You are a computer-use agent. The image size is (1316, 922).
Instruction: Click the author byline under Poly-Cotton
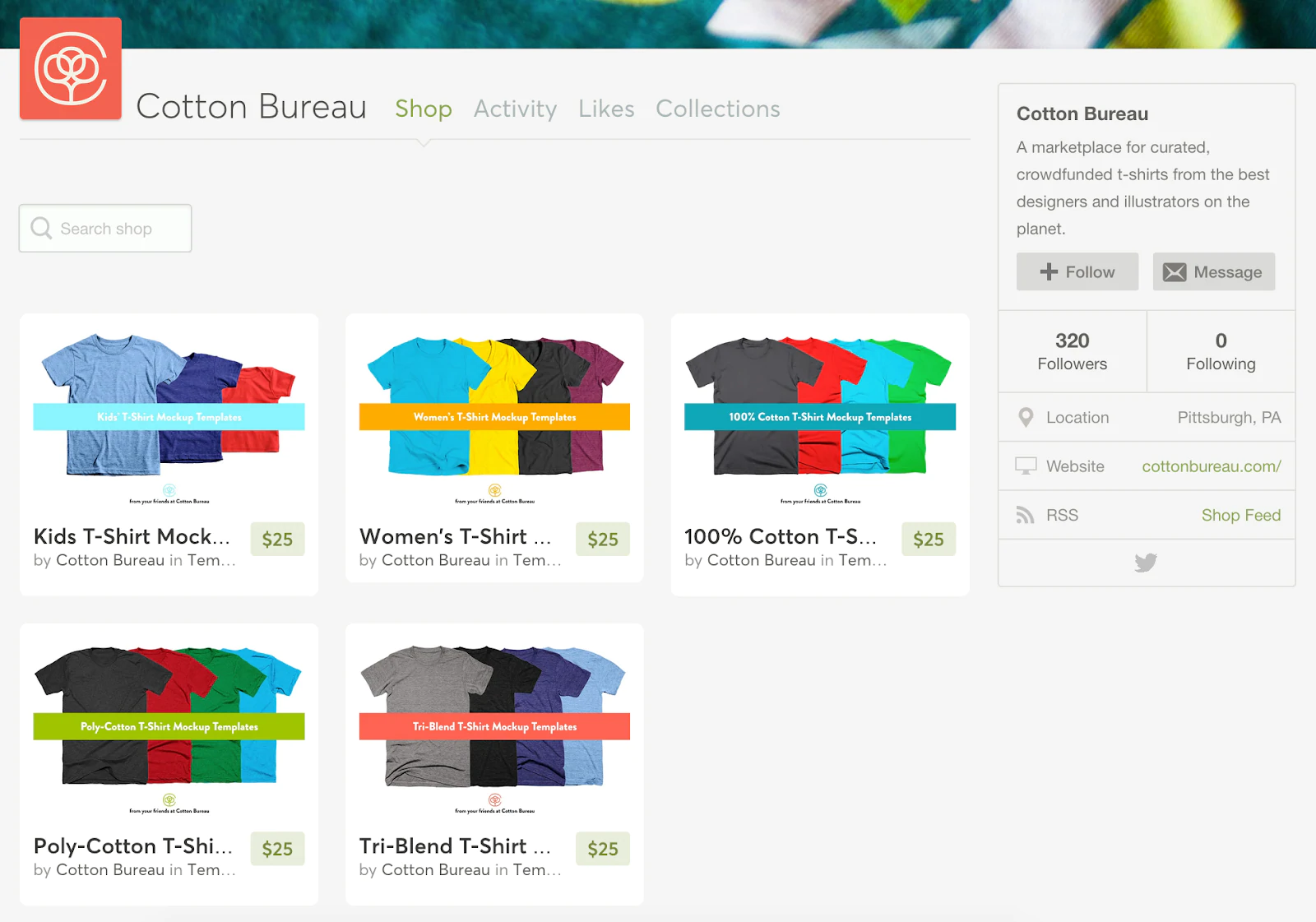click(x=135, y=869)
